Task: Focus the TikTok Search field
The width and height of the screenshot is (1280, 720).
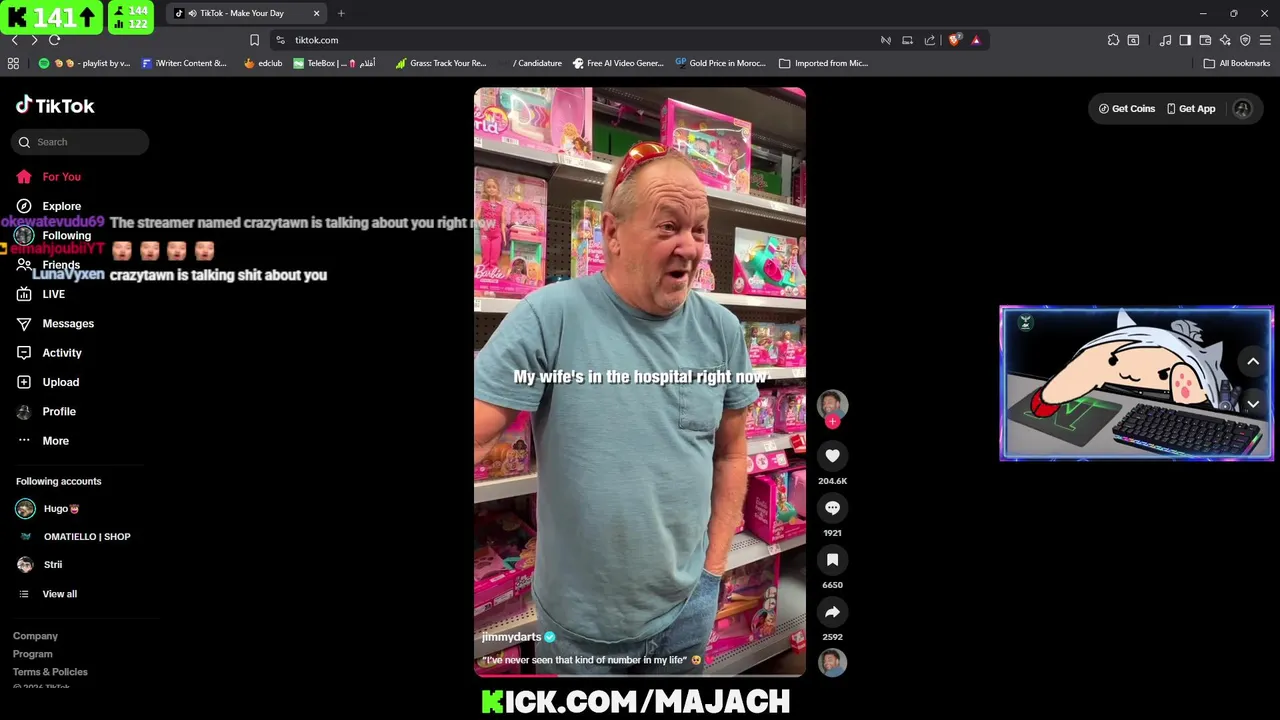Action: click(80, 142)
